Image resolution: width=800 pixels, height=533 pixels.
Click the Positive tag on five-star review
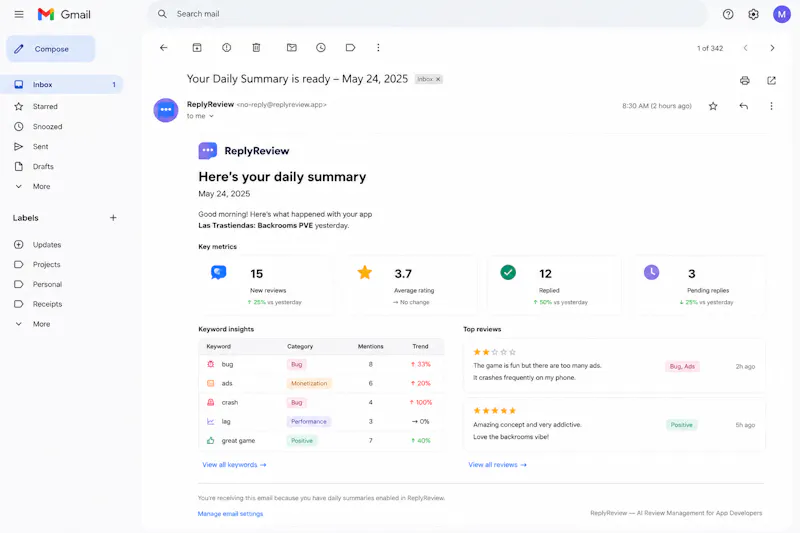click(682, 425)
